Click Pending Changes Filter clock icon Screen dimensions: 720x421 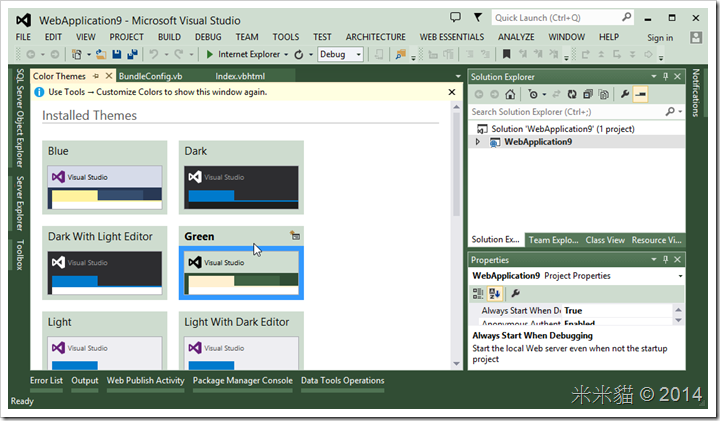[x=533, y=95]
